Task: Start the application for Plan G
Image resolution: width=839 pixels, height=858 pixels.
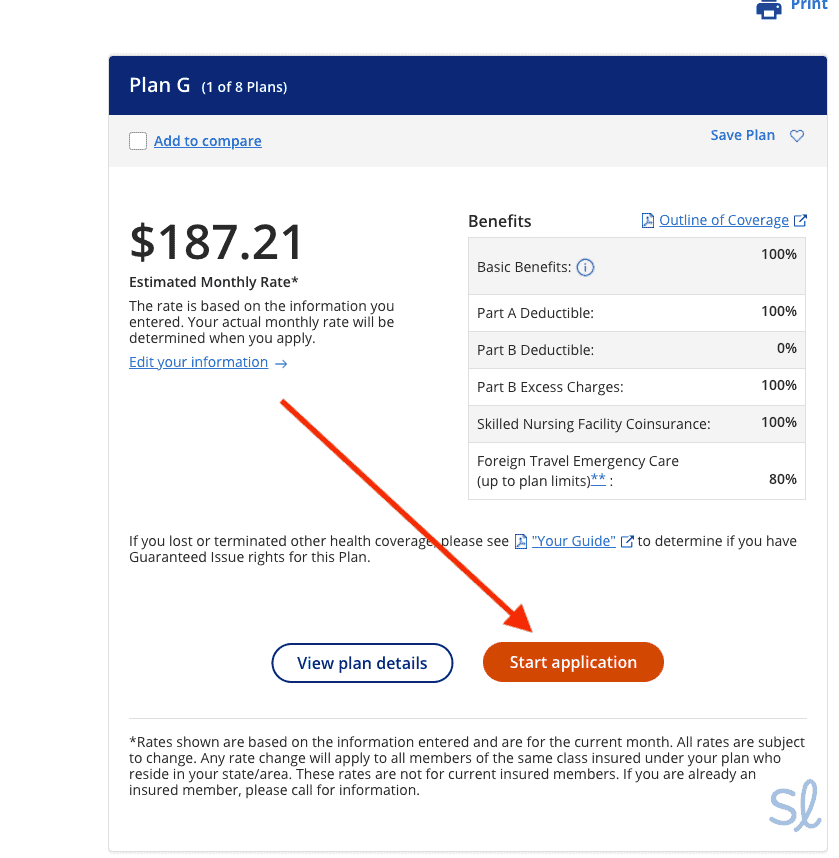Action: (573, 662)
